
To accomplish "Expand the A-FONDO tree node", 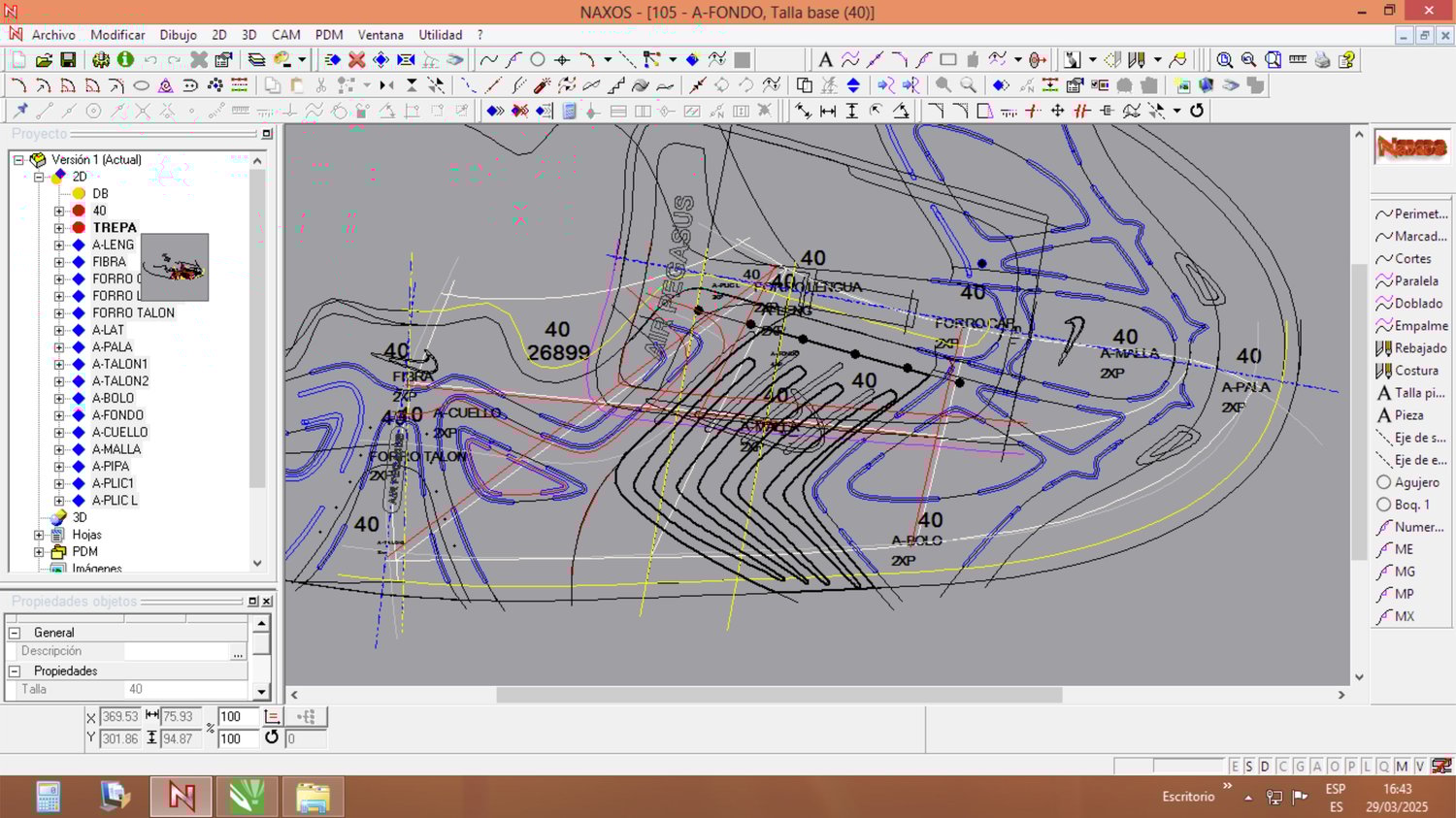I will pos(59,415).
